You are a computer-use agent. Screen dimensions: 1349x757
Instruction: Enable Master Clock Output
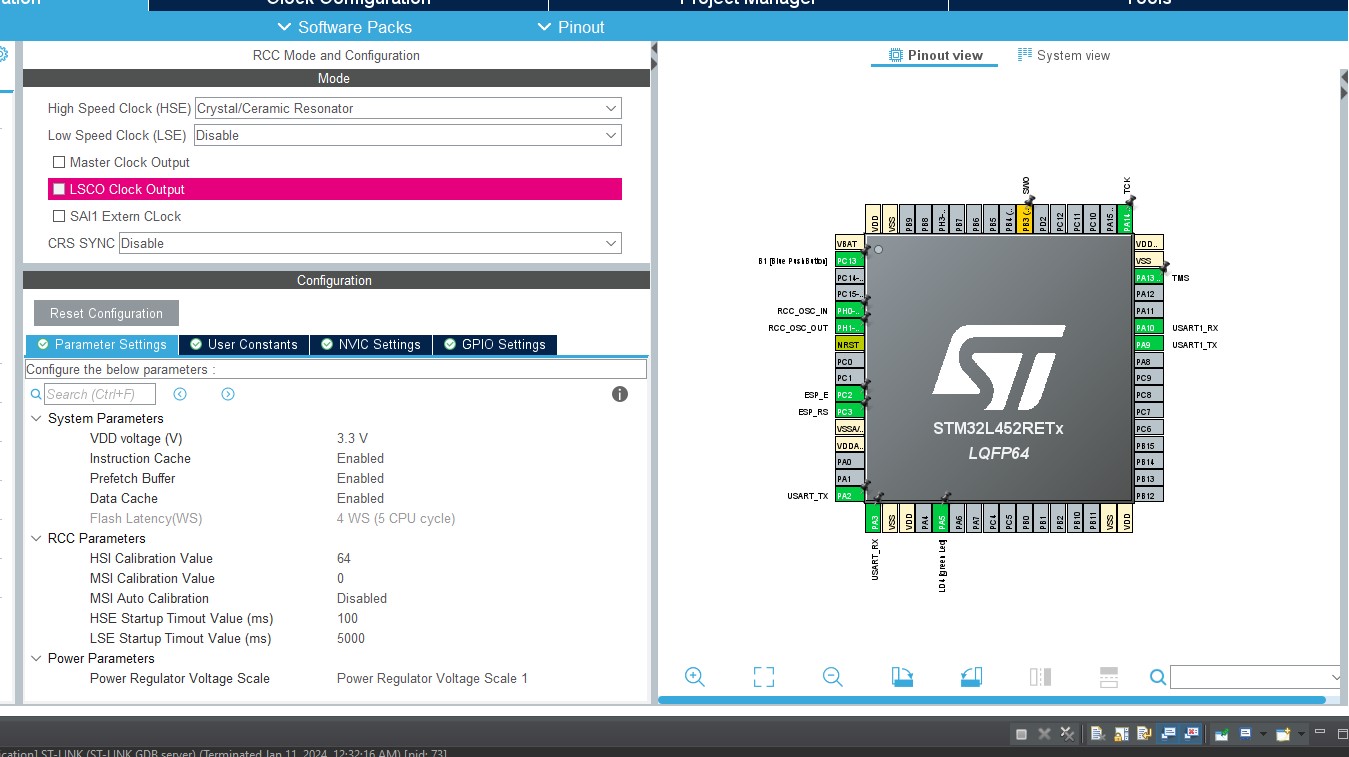click(x=58, y=162)
